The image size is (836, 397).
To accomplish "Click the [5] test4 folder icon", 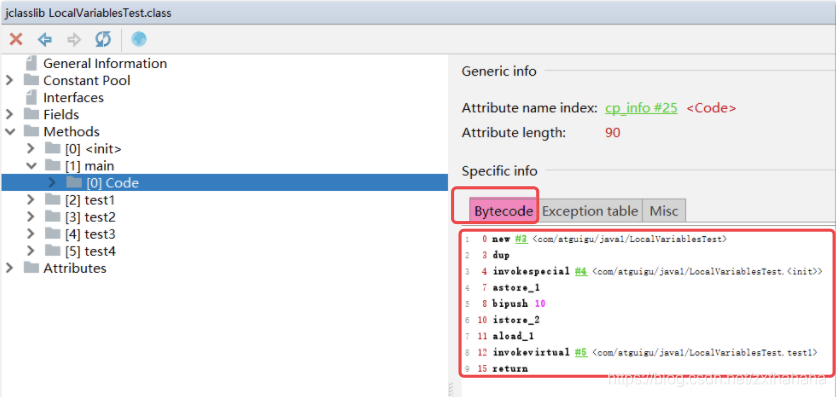I will pos(53,251).
